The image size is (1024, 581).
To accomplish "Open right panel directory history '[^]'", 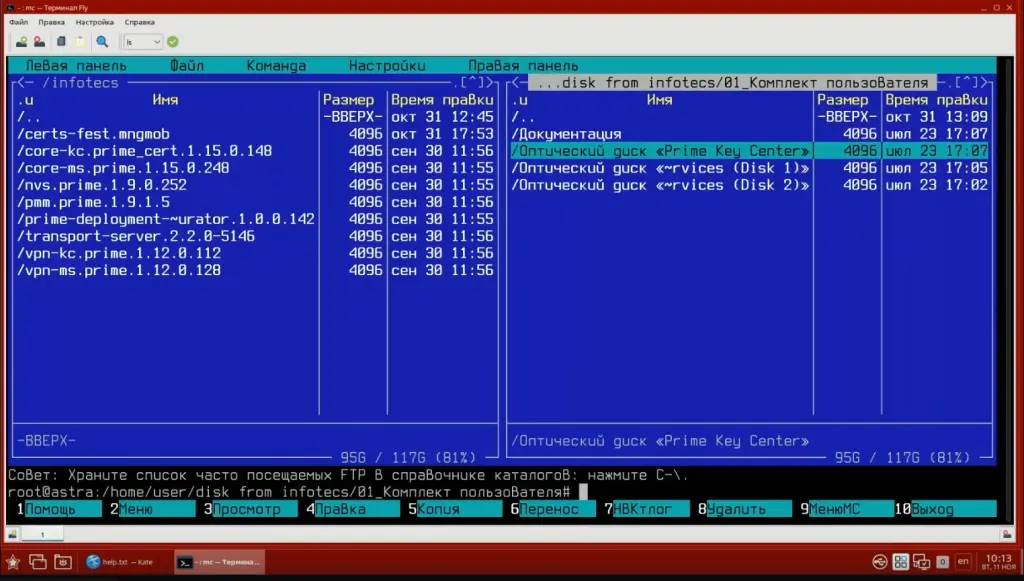I will [x=967, y=83].
